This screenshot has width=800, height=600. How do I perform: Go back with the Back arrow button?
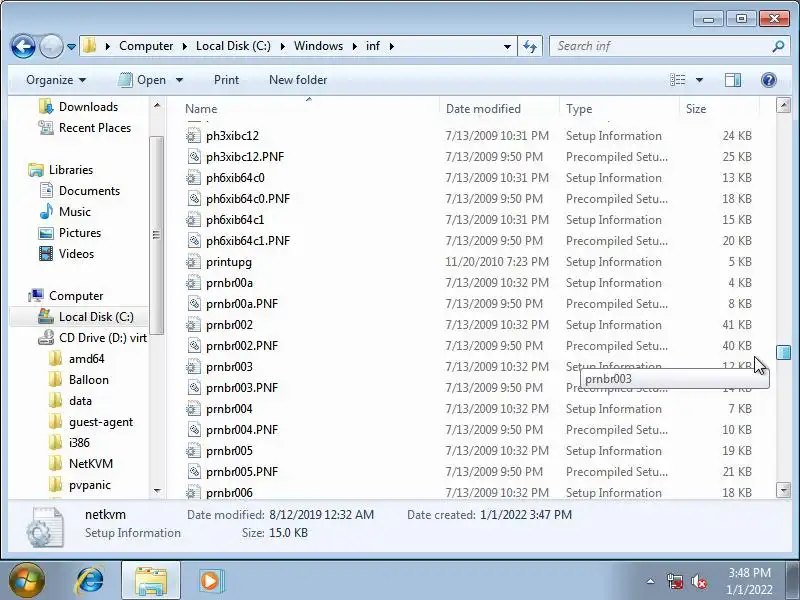[23, 46]
